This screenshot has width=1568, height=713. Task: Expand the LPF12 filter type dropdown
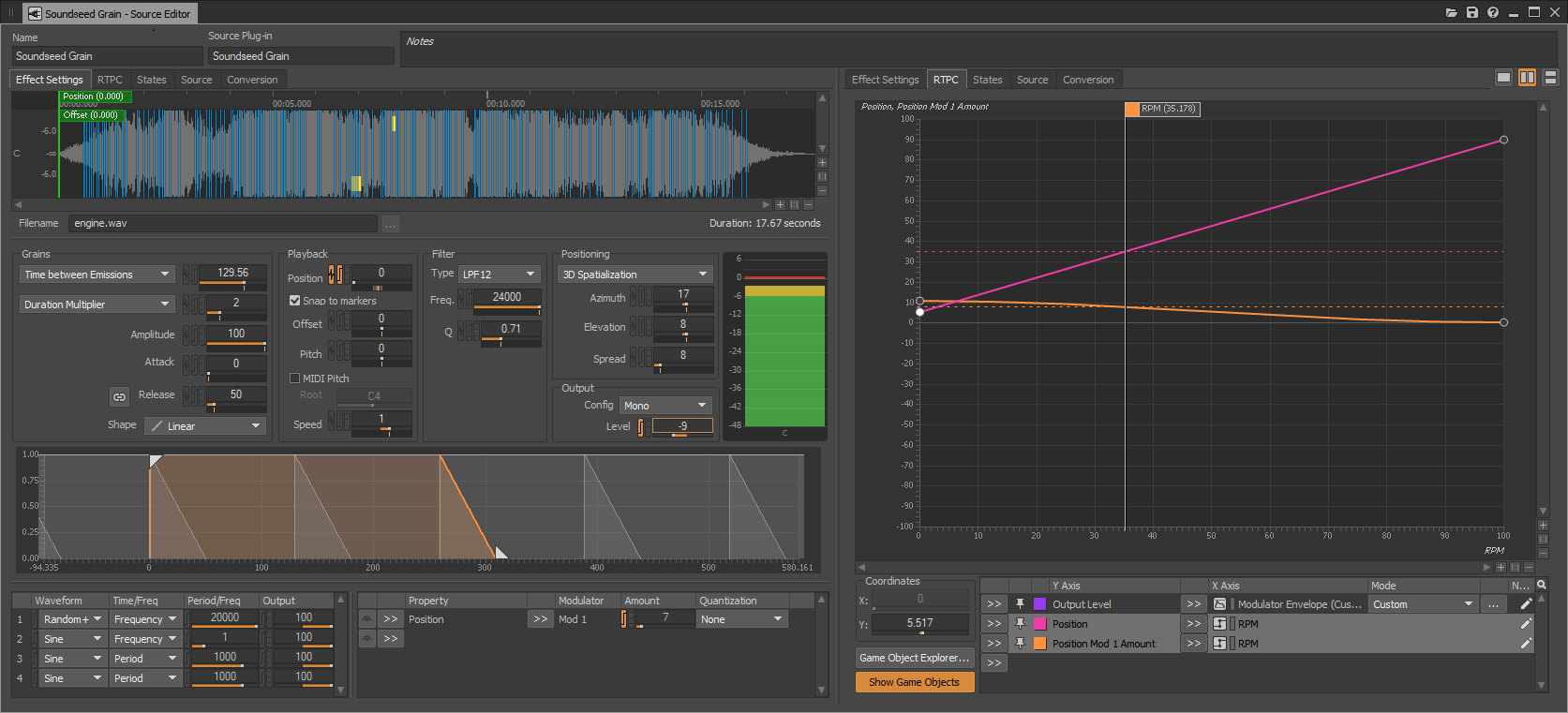tap(499, 275)
